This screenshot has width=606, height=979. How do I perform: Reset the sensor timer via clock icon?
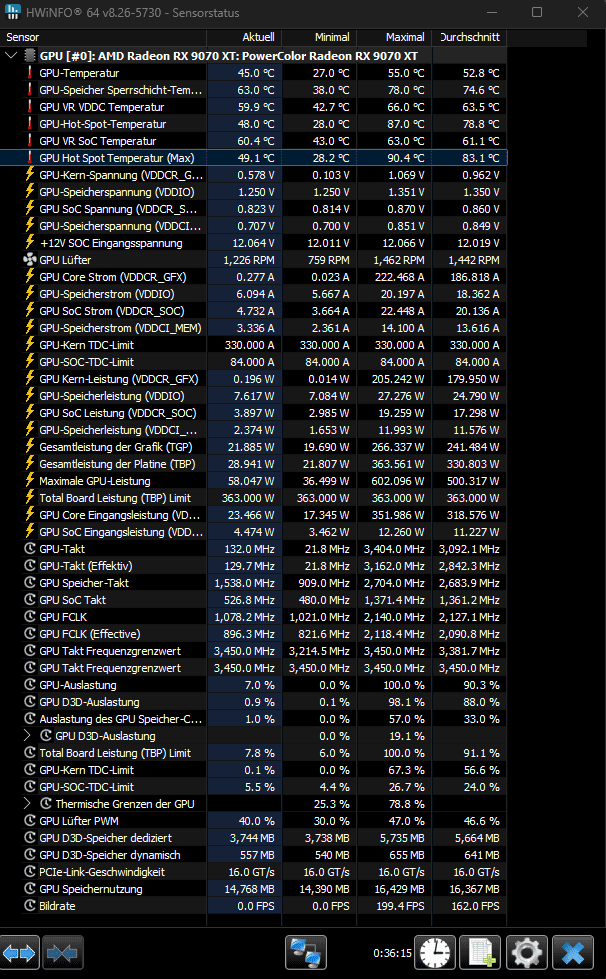434,953
